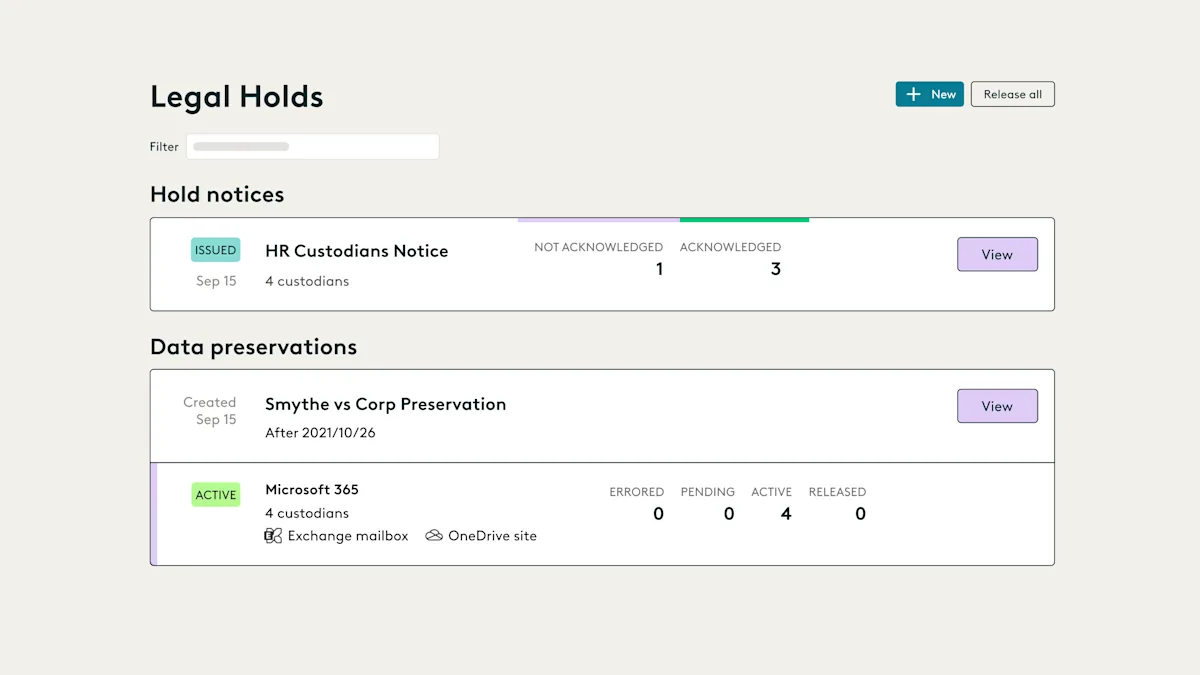This screenshot has height=675, width=1200.
Task: Click the Exchange mailbox label
Action: (348, 536)
